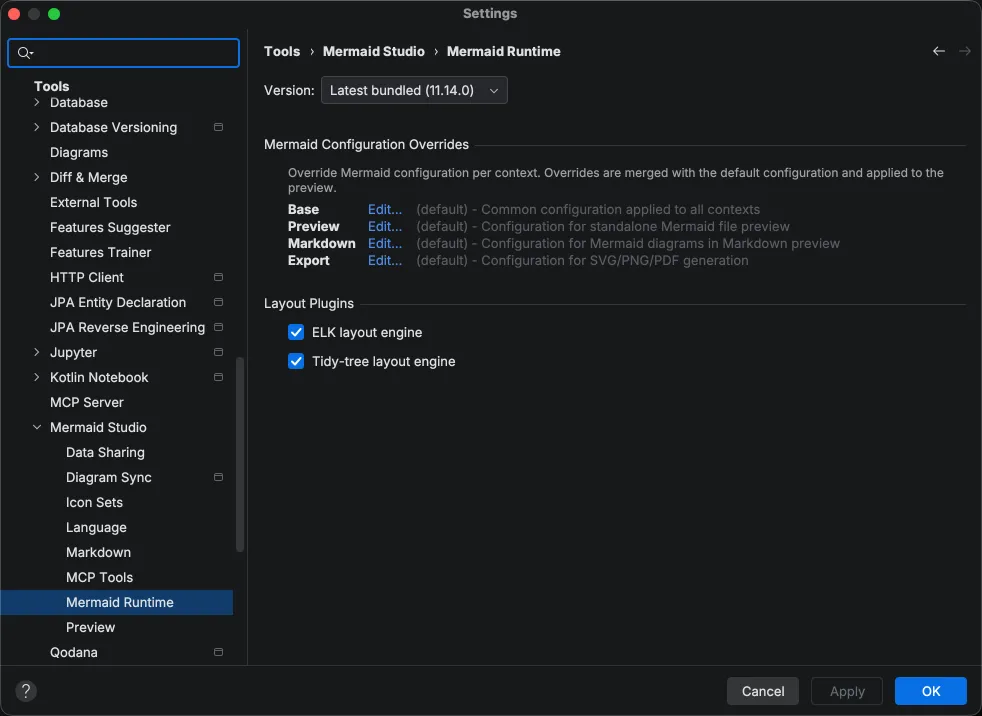Open Preview under Mermaid Studio tree
Image resolution: width=982 pixels, height=716 pixels.
(91, 627)
